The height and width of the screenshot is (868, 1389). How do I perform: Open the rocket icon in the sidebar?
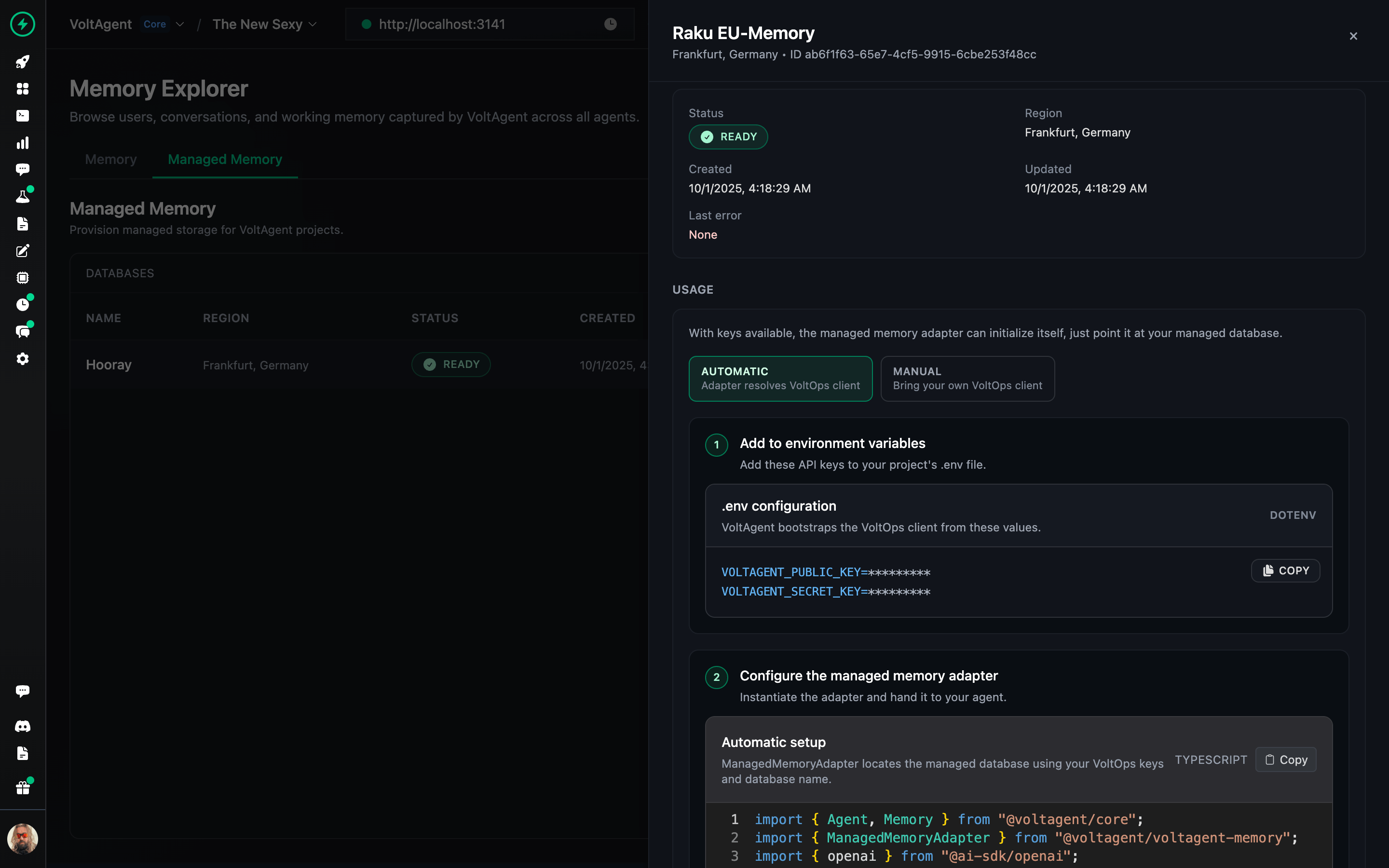coord(22,62)
